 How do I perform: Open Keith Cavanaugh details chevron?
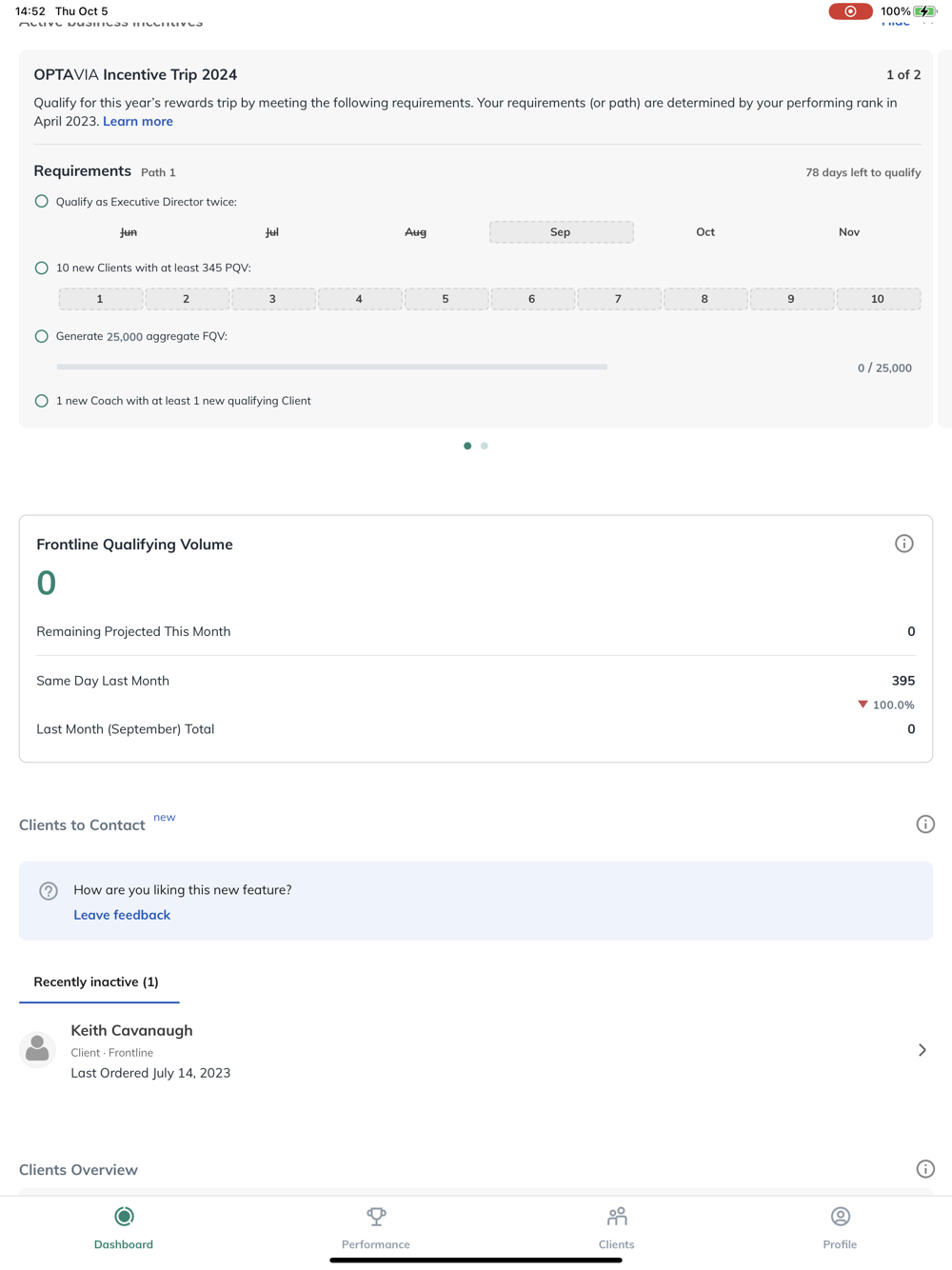click(x=922, y=1050)
